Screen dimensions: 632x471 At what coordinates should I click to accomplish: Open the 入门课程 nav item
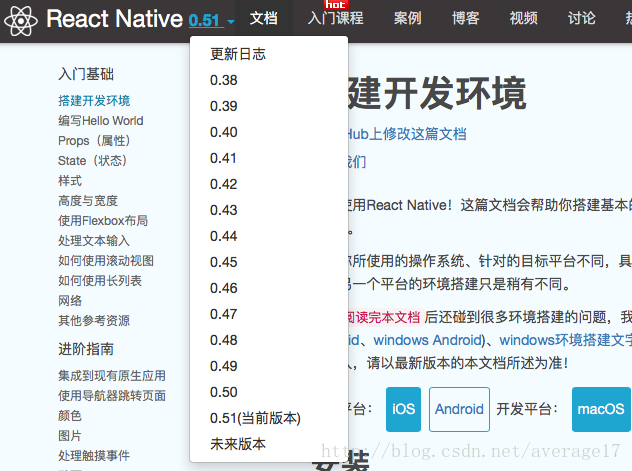[x=336, y=19]
